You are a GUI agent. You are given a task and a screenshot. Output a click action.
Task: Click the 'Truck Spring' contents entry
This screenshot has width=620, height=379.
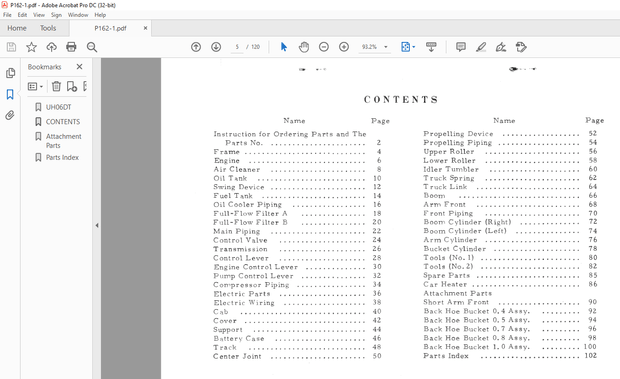[449, 178]
